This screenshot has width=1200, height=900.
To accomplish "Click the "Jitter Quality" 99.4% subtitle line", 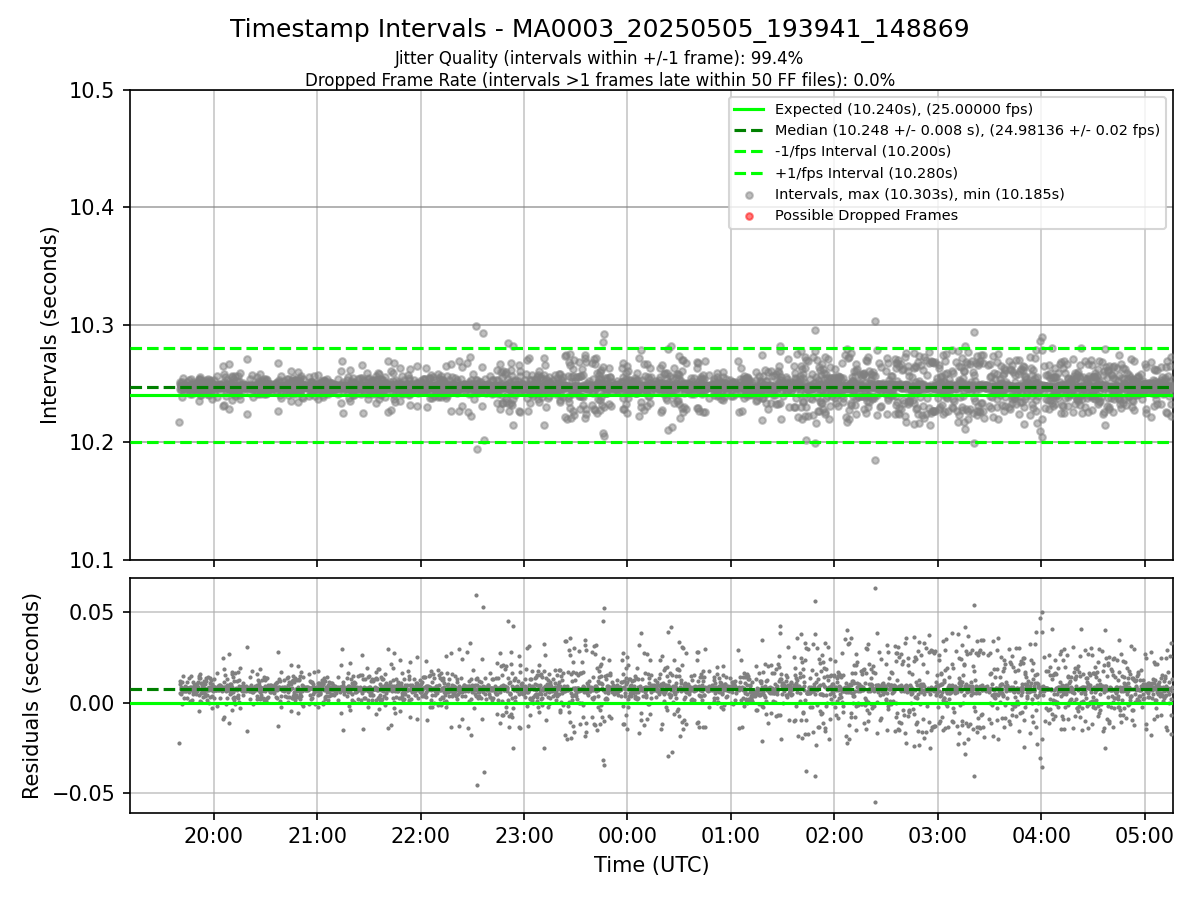I will [x=599, y=58].
